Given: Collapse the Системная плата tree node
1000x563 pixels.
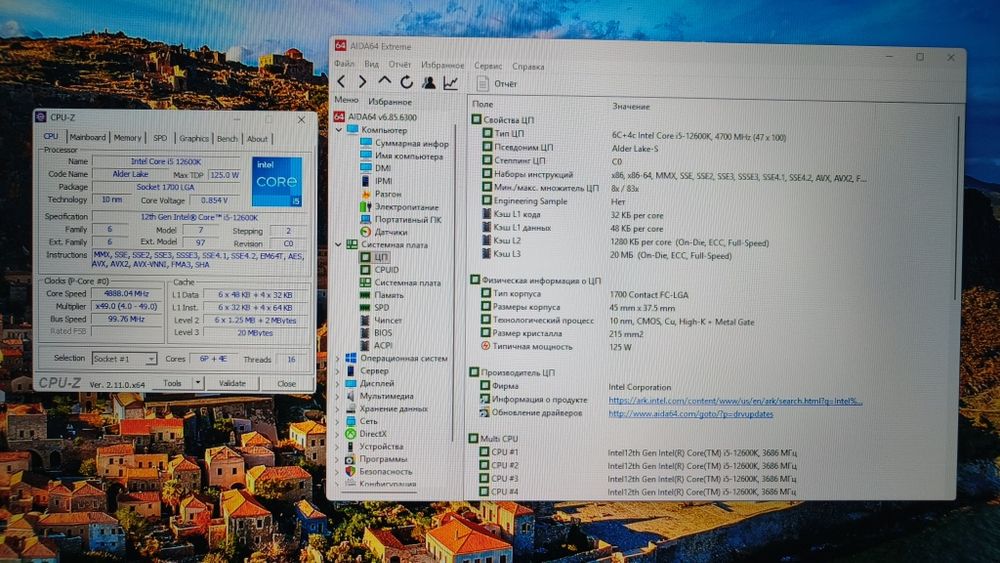Looking at the screenshot, I should [x=339, y=244].
